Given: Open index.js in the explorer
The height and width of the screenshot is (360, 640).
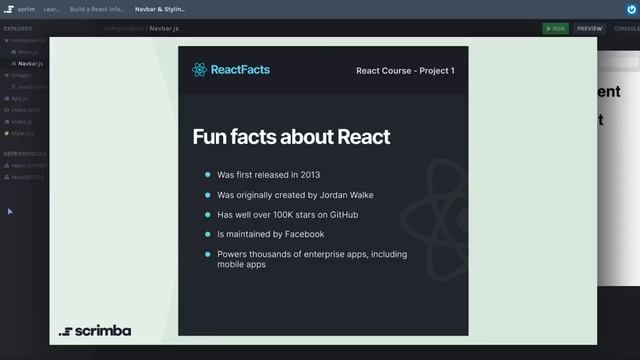Looking at the screenshot, I should 18,122.
